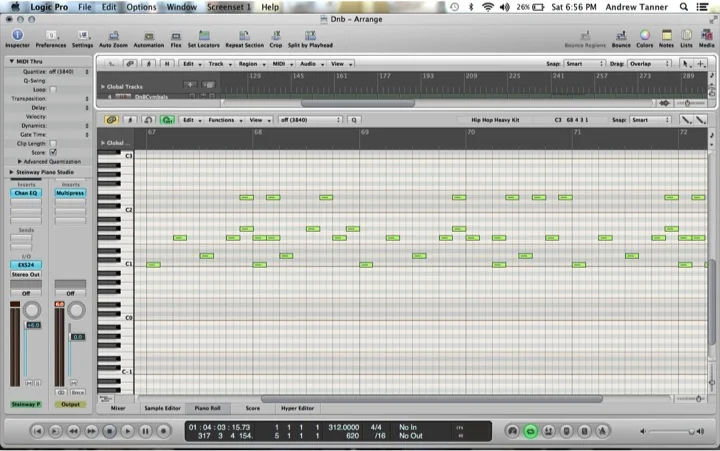Image resolution: width=720 pixels, height=451 pixels.
Task: Open the Lists panel
Action: pyautogui.click(x=686, y=39)
